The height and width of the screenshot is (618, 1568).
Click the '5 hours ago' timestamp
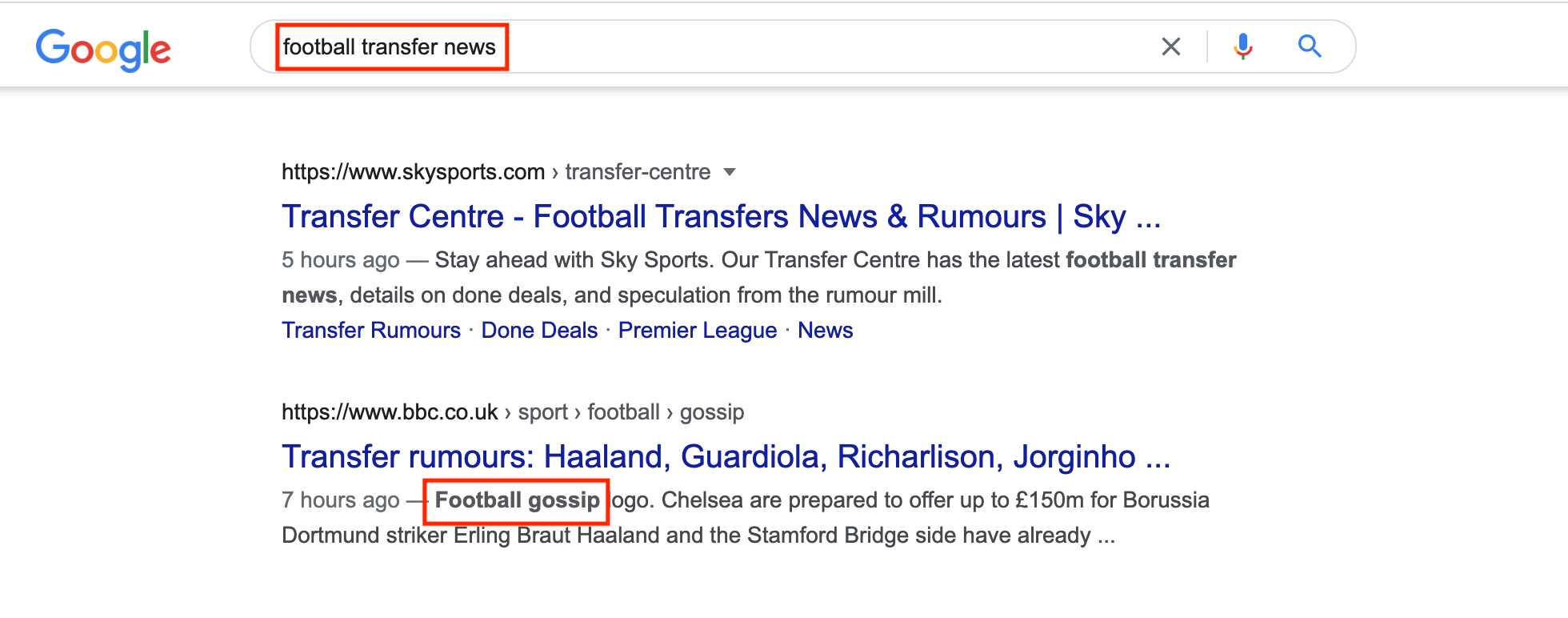(x=340, y=260)
